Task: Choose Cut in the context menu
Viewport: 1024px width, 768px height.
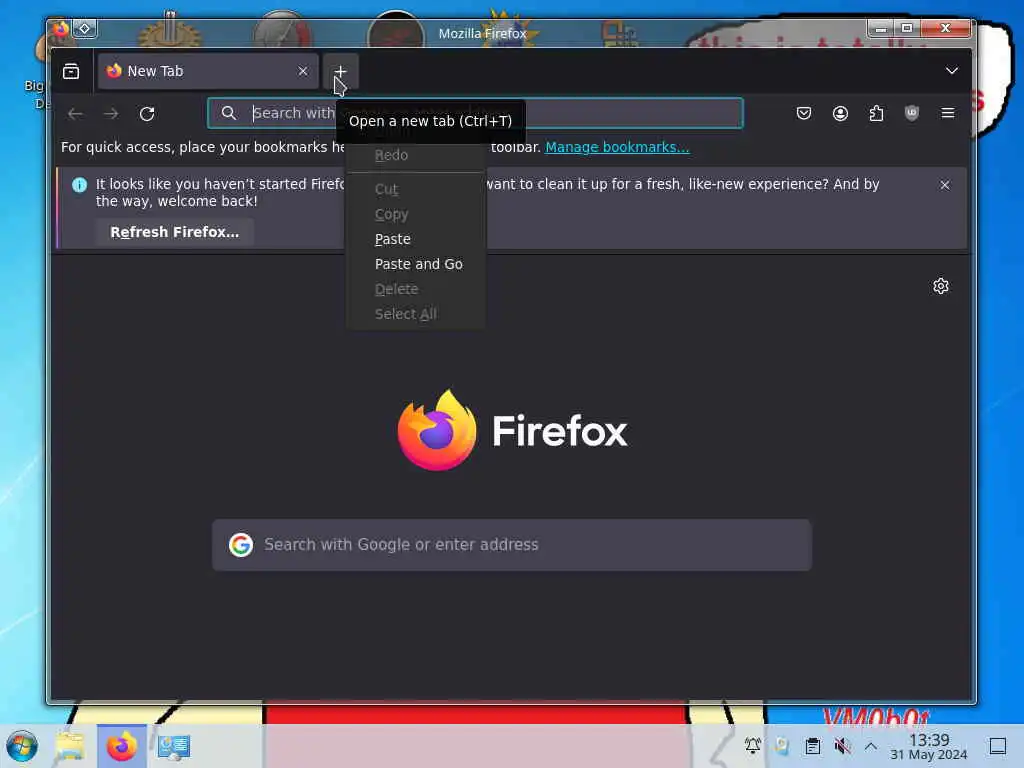Action: 415,189
